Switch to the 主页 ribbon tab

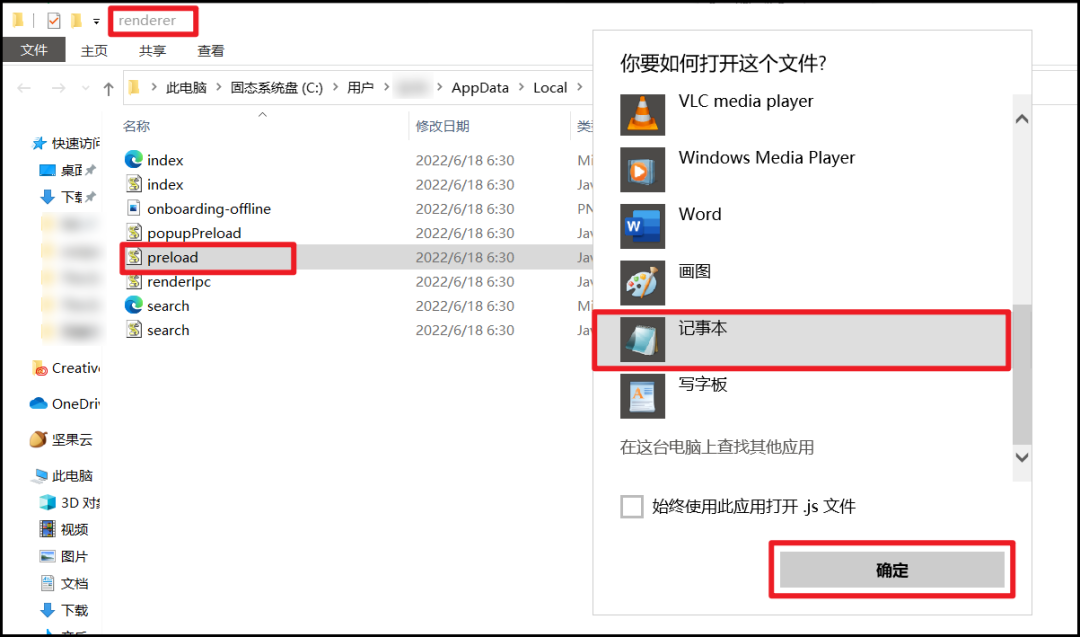point(94,51)
